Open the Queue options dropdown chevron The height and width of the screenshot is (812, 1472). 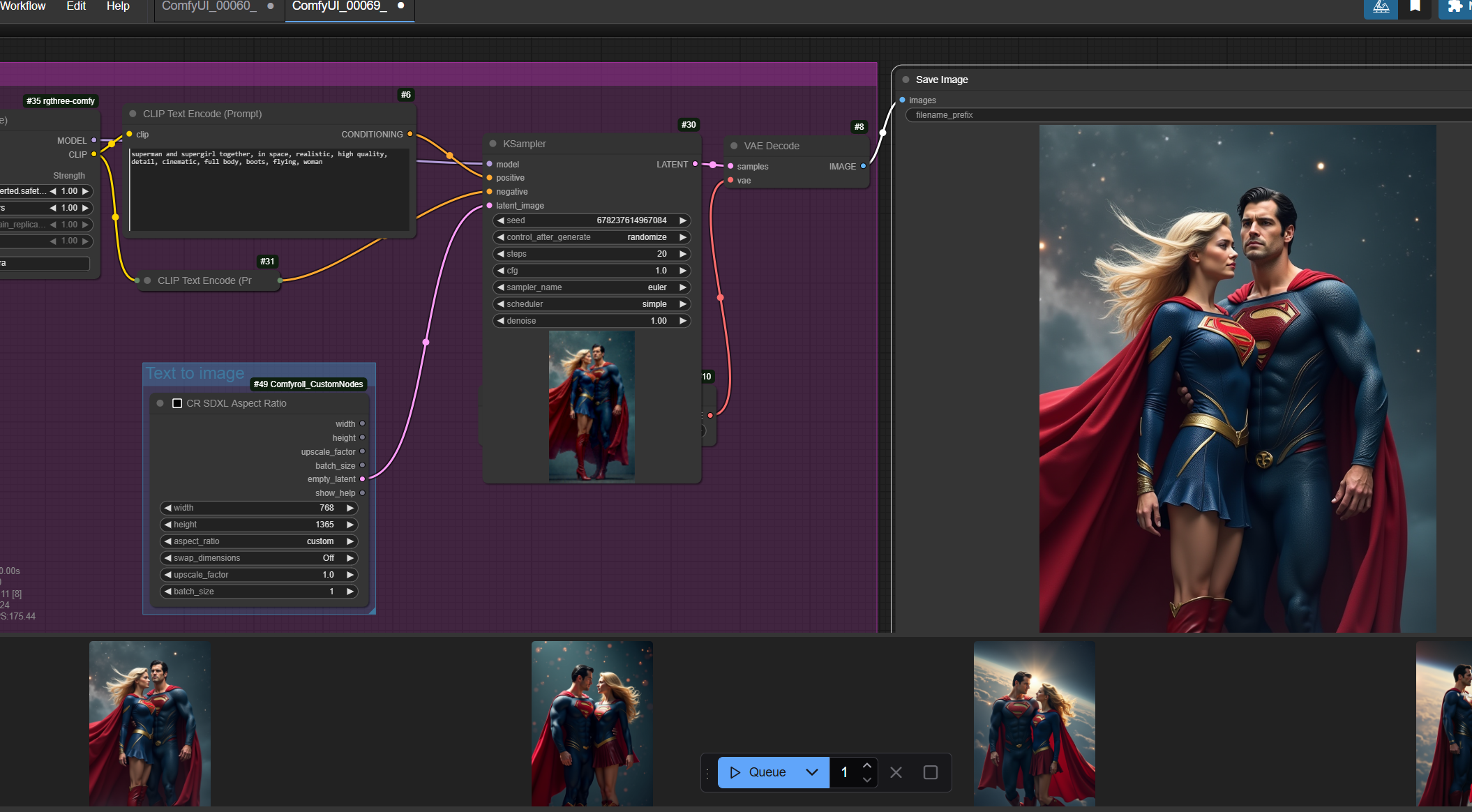tap(812, 772)
